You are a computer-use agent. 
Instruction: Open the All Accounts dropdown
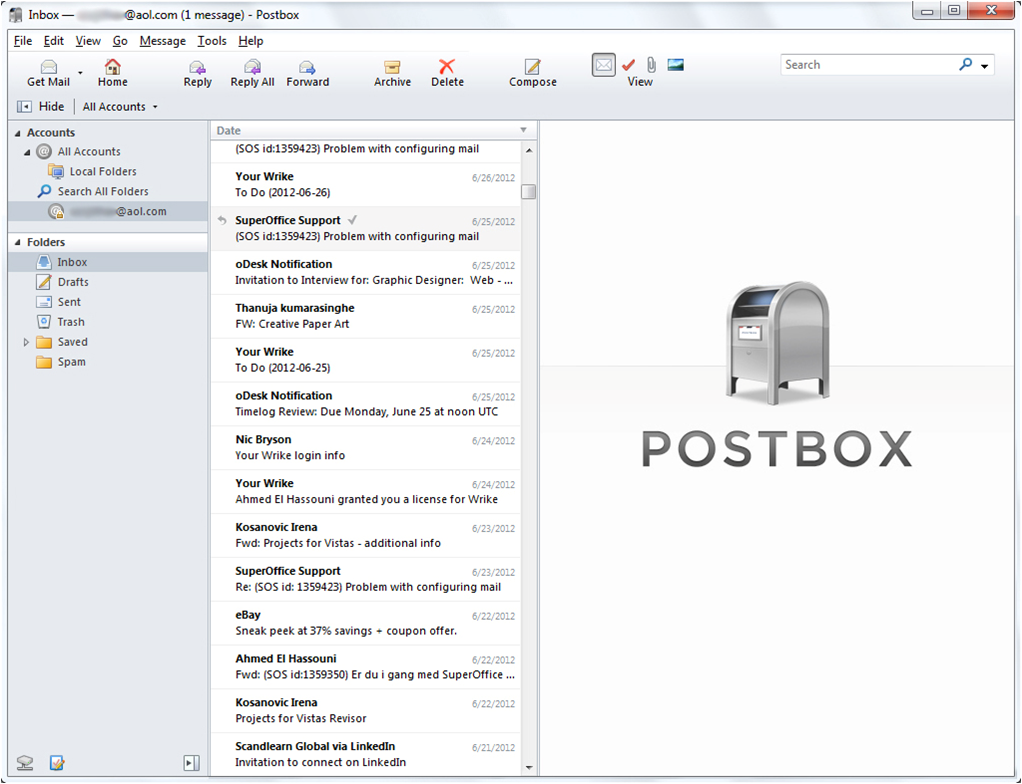120,106
